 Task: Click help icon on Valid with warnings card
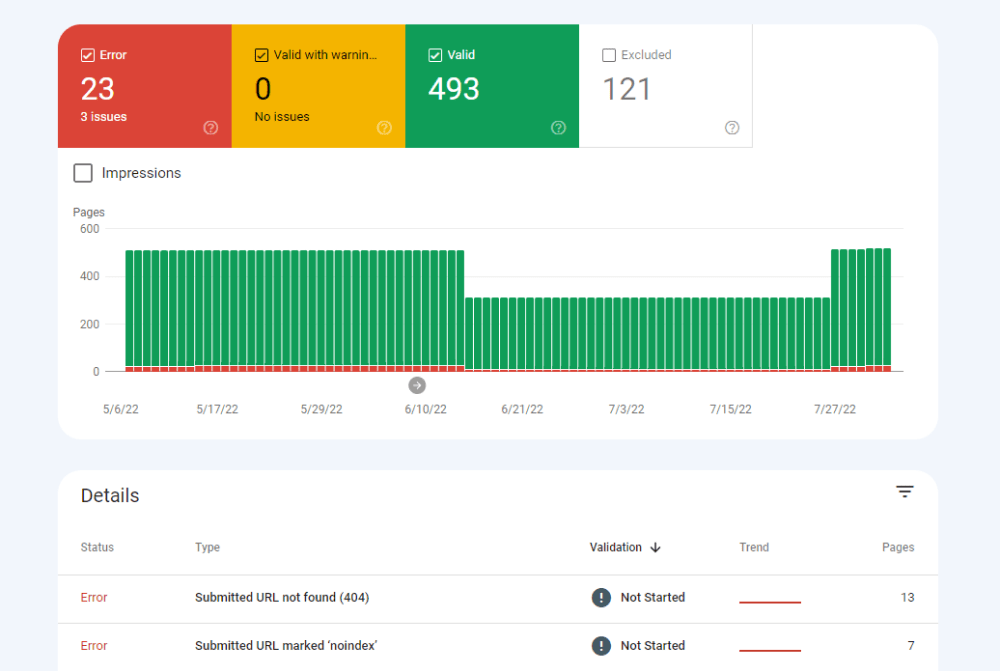coord(384,128)
